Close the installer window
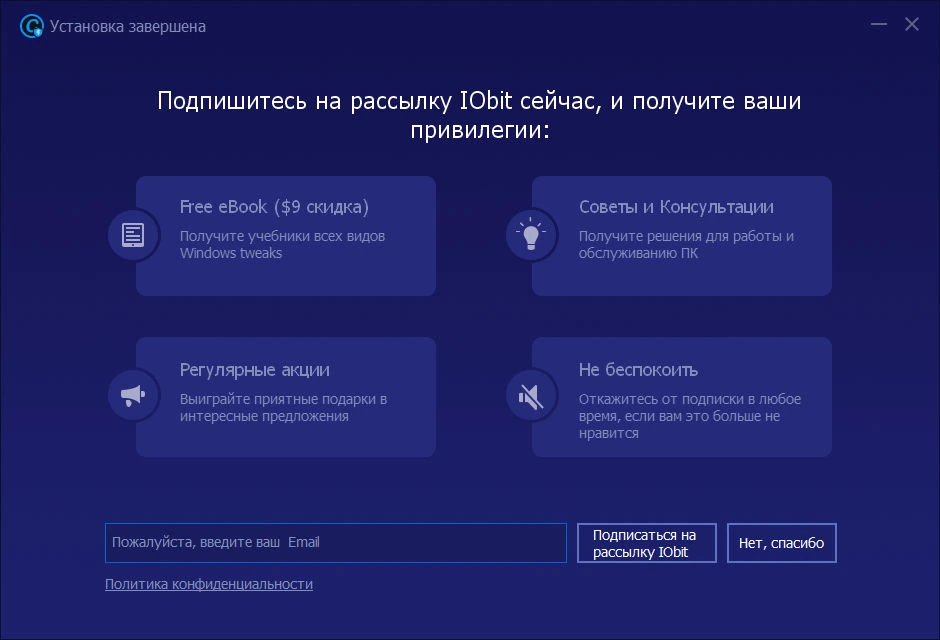Image resolution: width=940 pixels, height=640 pixels. 912,24
